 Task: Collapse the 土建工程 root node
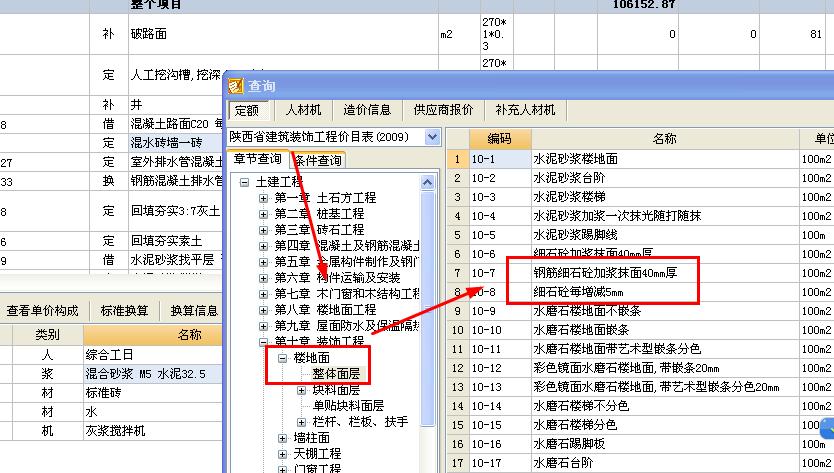[x=244, y=182]
